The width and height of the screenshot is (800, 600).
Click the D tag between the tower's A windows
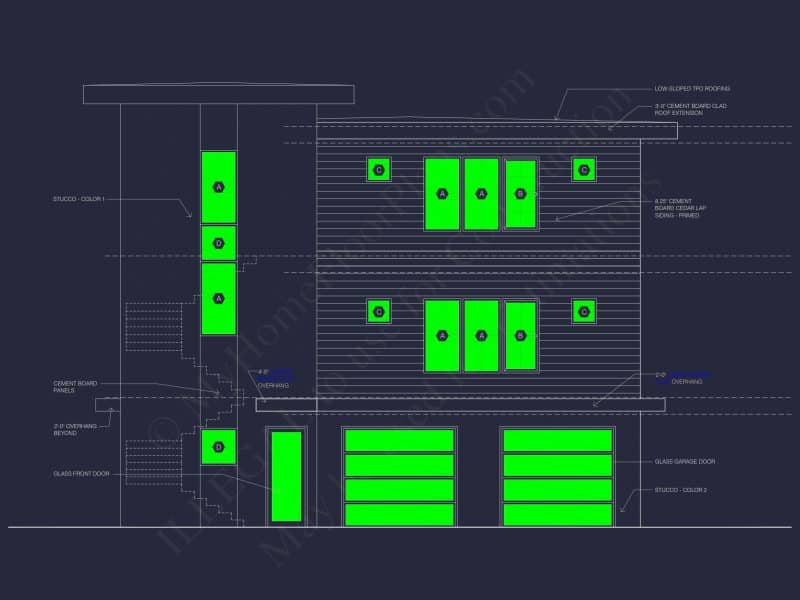coord(218,243)
